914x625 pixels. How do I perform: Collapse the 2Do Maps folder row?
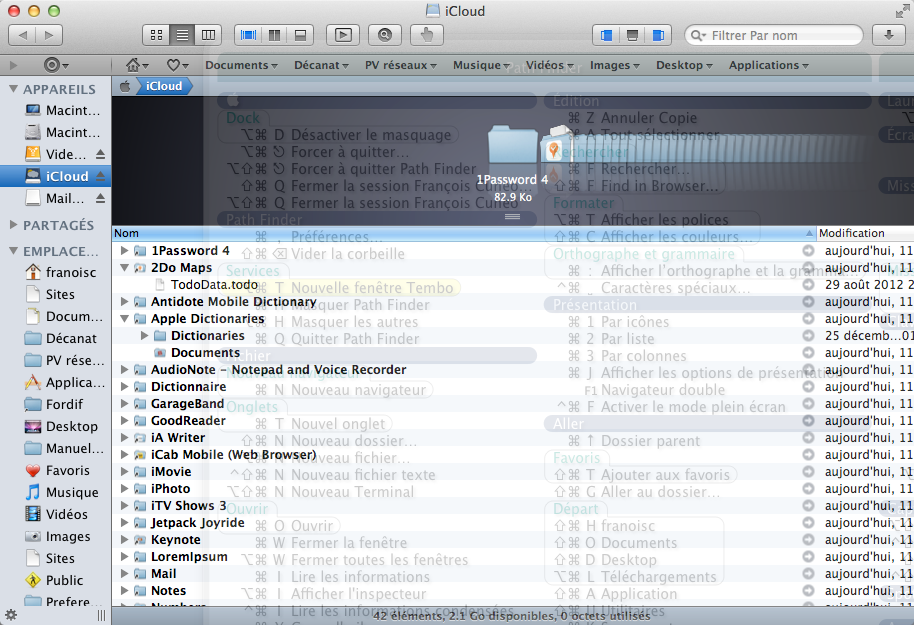tap(124, 268)
